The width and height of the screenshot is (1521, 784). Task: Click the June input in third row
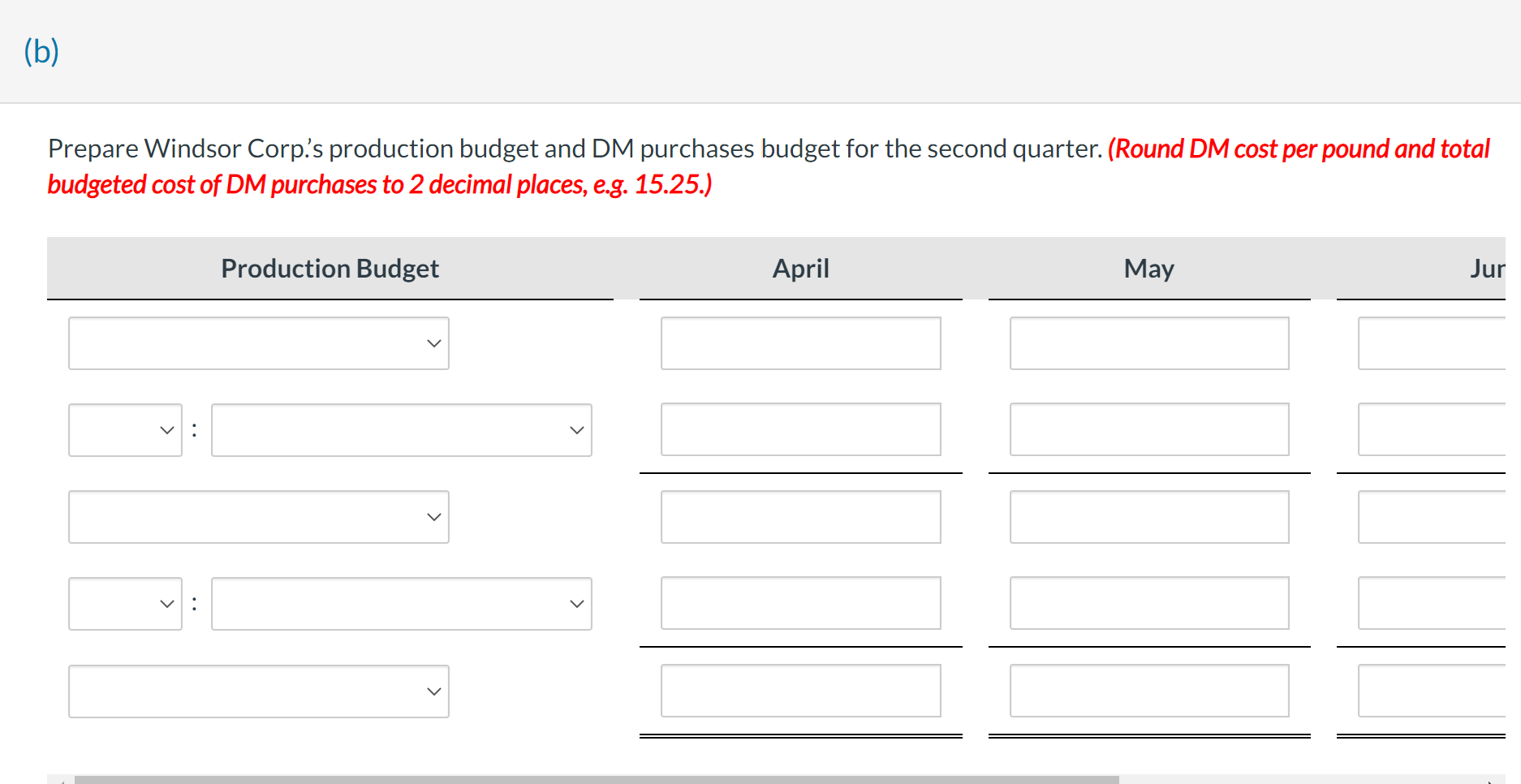point(1432,517)
